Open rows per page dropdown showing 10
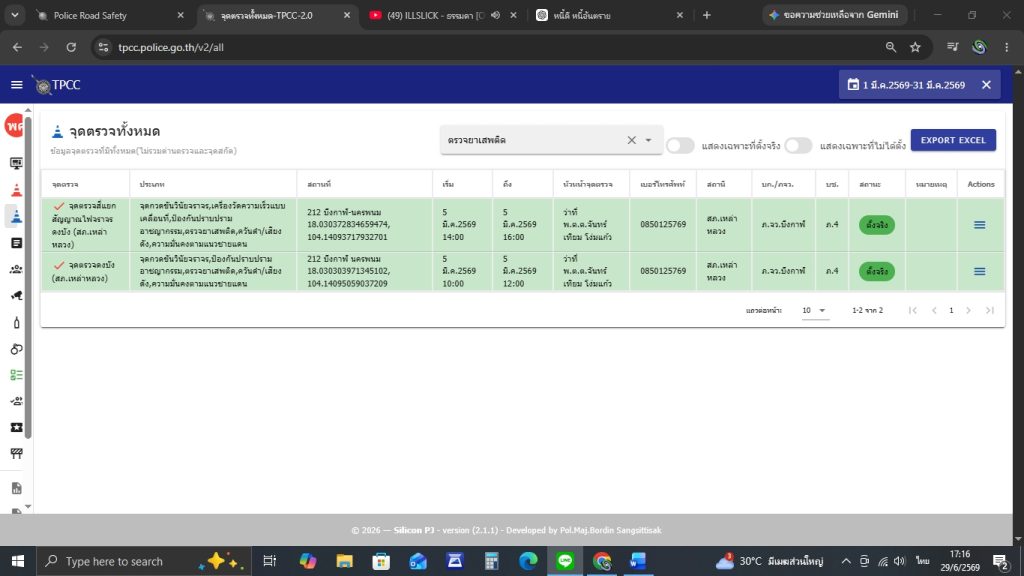The height and width of the screenshot is (576, 1024). coord(814,310)
